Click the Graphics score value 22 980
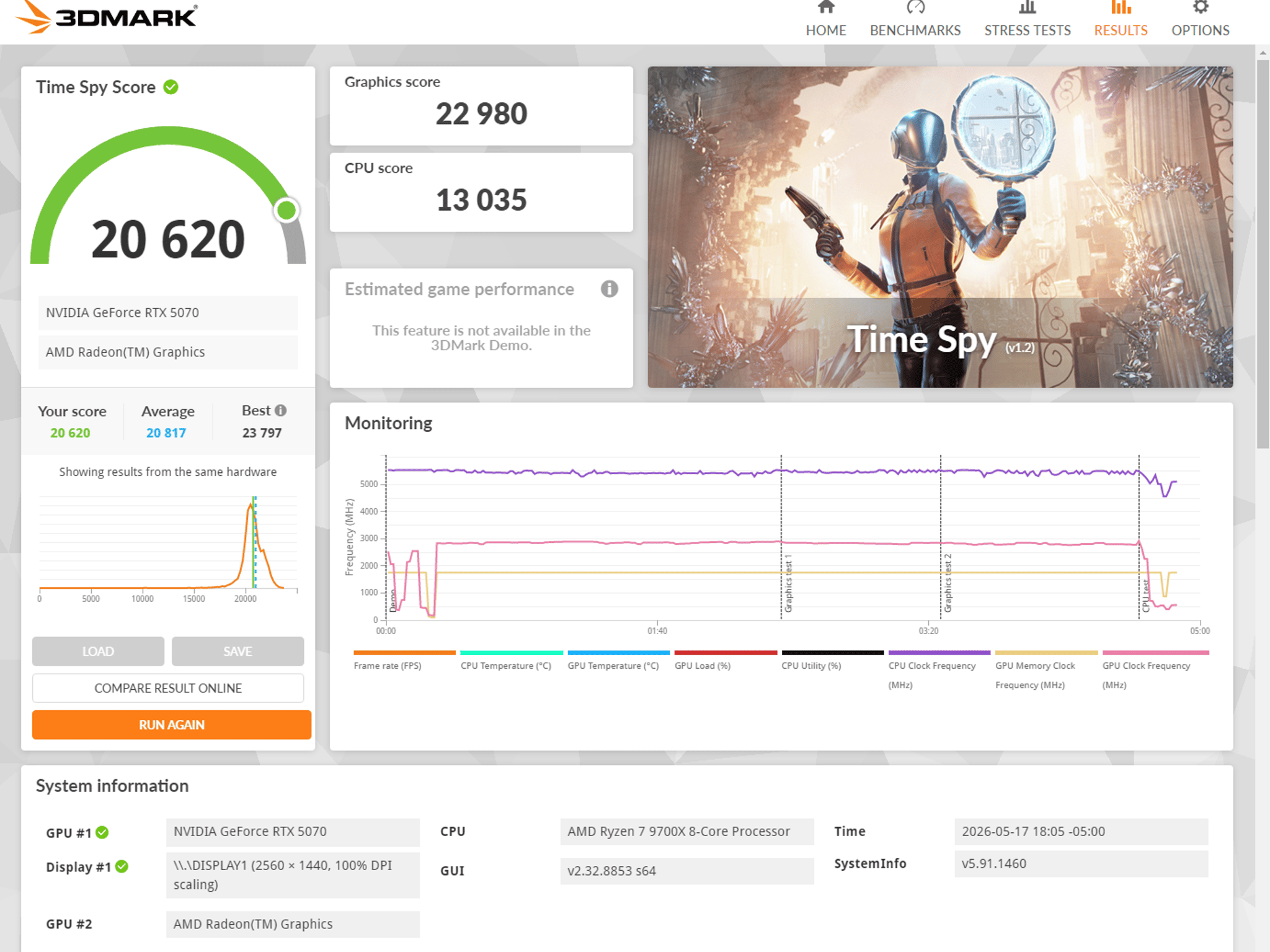Screen dimensions: 1270x952 click(x=481, y=114)
